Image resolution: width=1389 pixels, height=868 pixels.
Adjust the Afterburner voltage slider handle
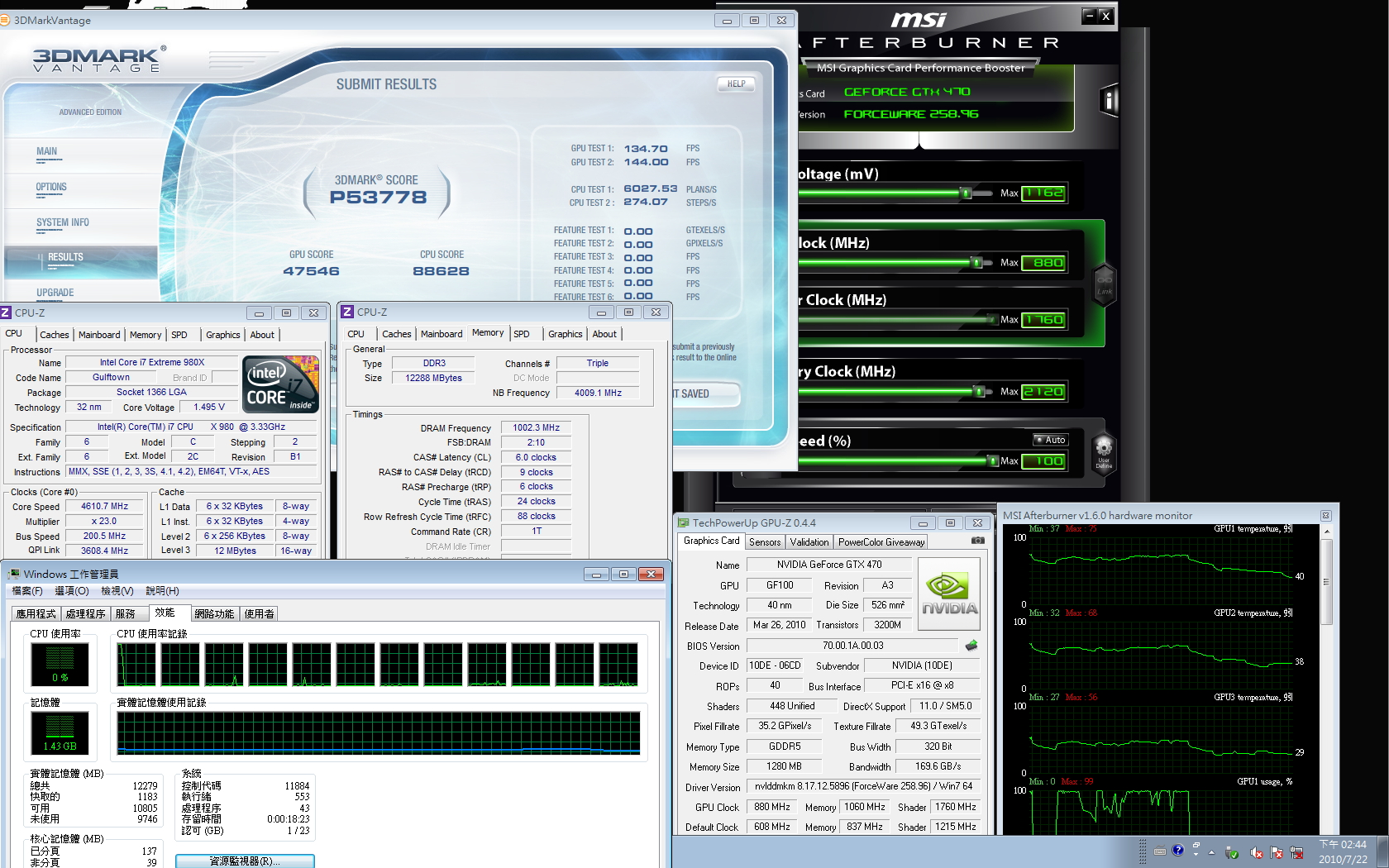point(966,193)
